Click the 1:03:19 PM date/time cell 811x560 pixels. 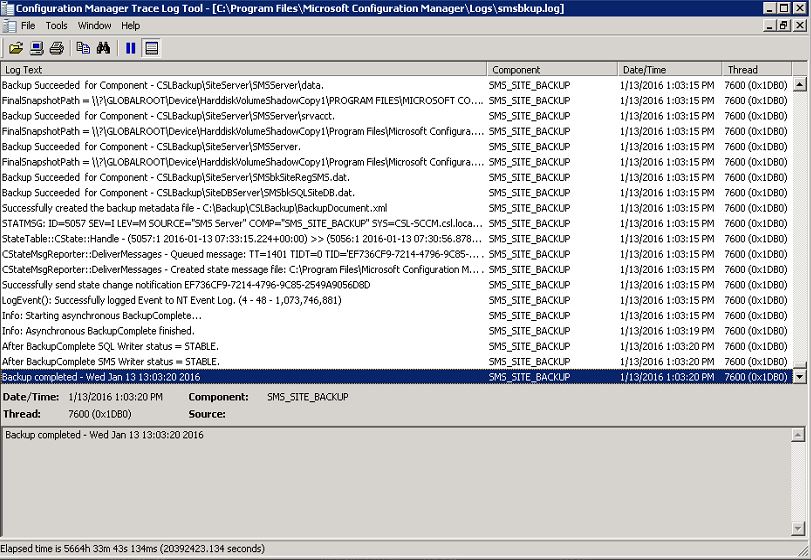[x=667, y=331]
